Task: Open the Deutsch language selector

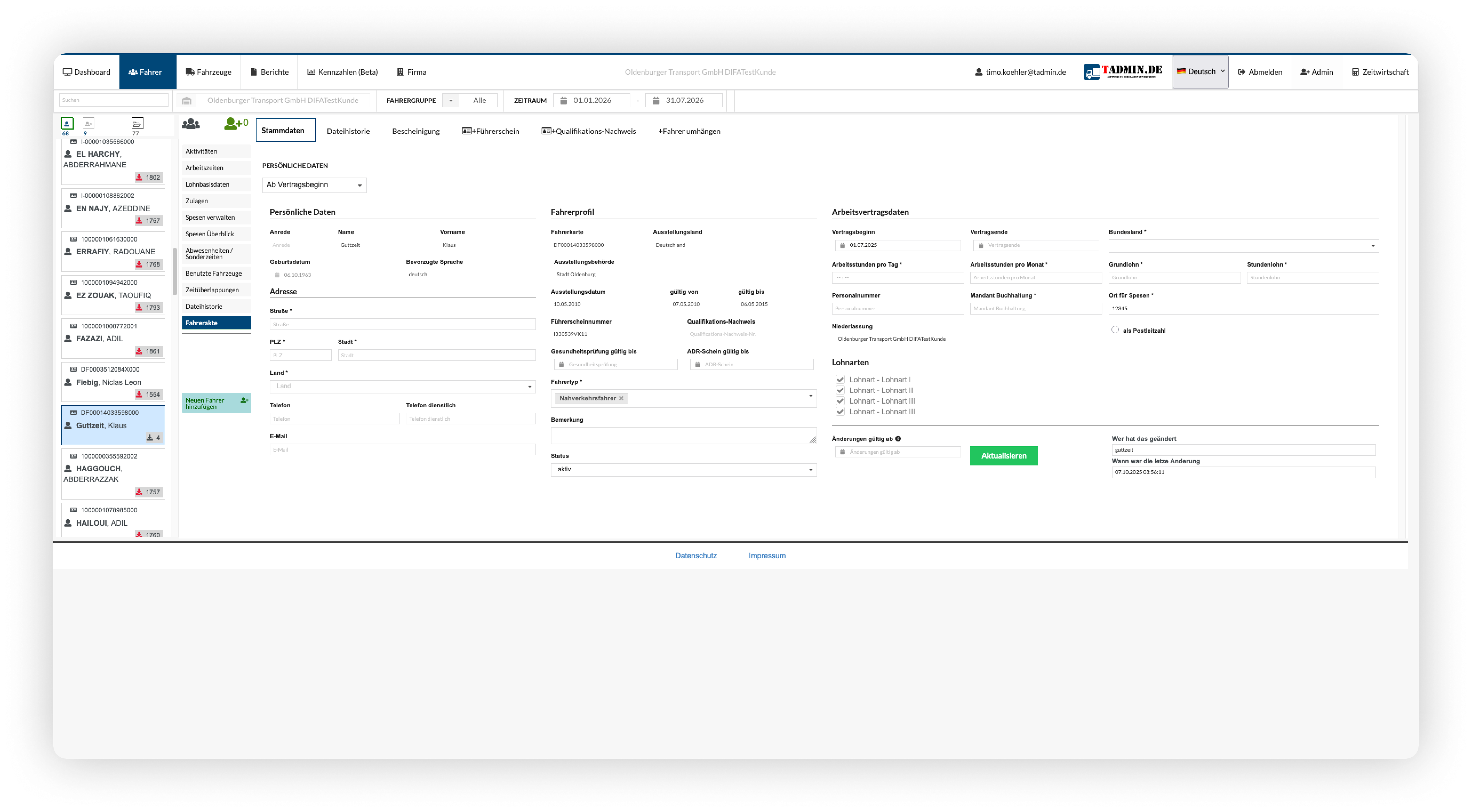Action: (1200, 72)
